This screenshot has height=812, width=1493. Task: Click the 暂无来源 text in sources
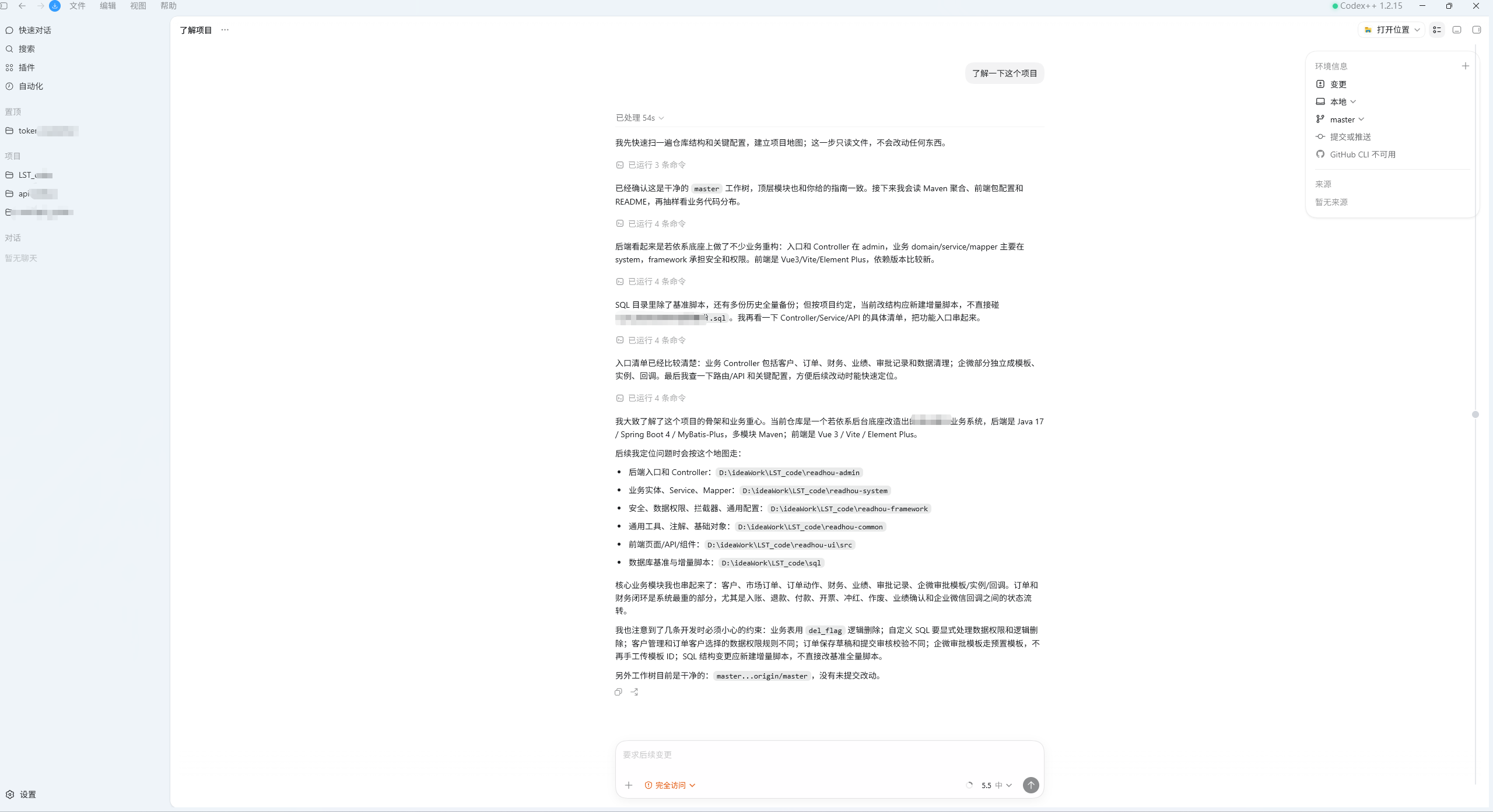click(1331, 202)
